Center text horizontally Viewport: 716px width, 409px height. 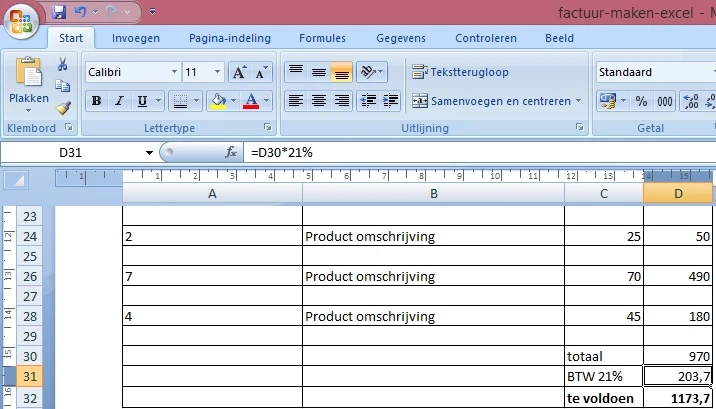coord(319,101)
